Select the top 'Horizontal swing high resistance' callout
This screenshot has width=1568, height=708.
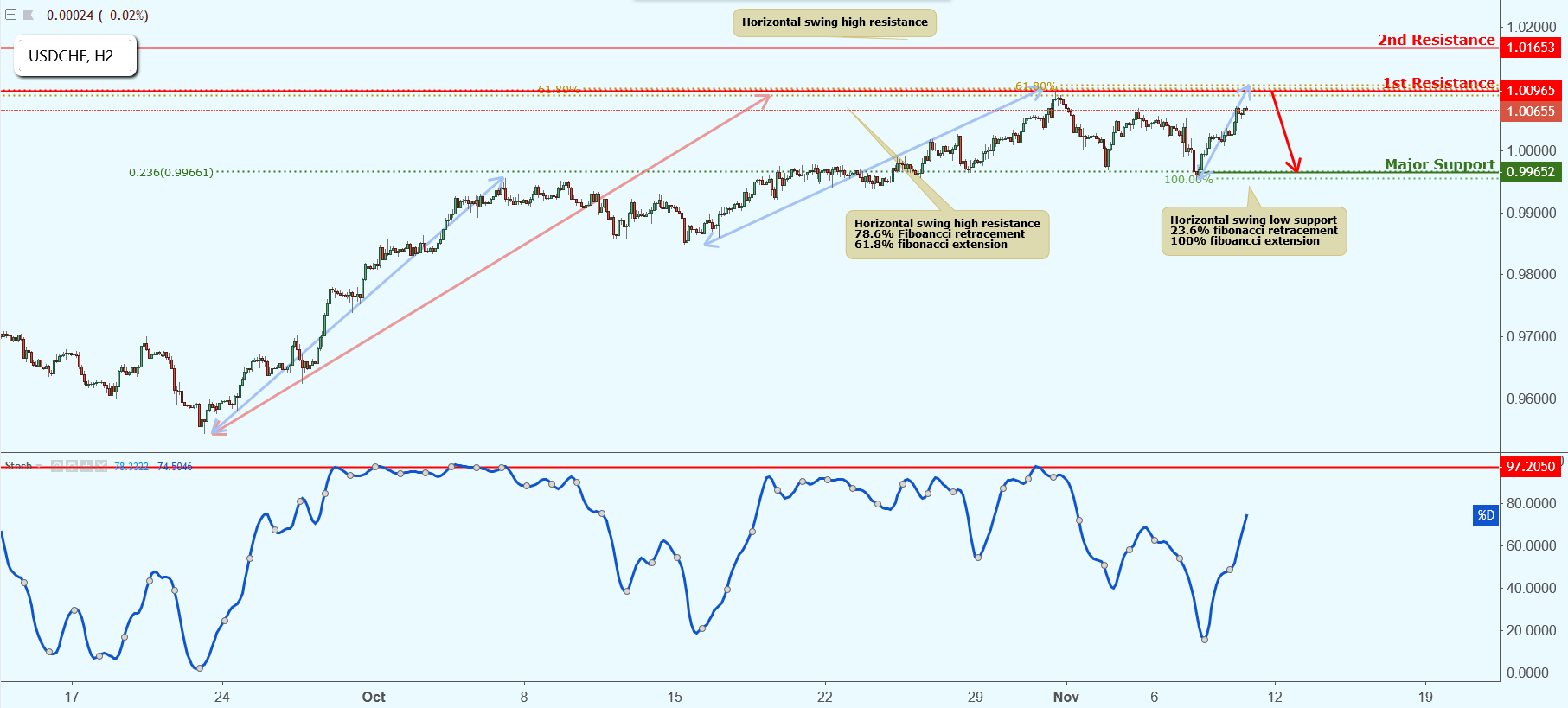point(835,22)
